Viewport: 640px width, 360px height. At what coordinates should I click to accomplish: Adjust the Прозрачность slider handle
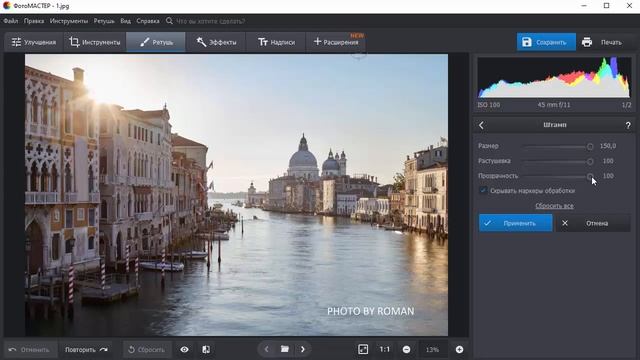(590, 176)
